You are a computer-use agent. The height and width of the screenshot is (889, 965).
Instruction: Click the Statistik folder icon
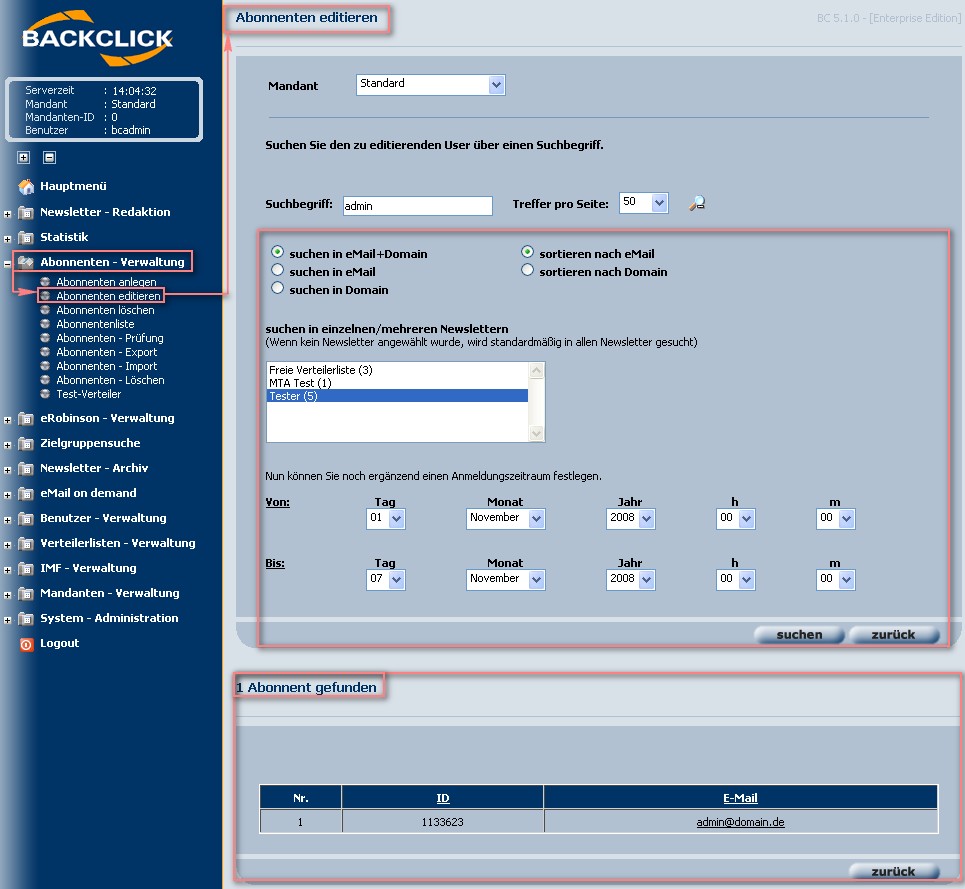(26, 238)
